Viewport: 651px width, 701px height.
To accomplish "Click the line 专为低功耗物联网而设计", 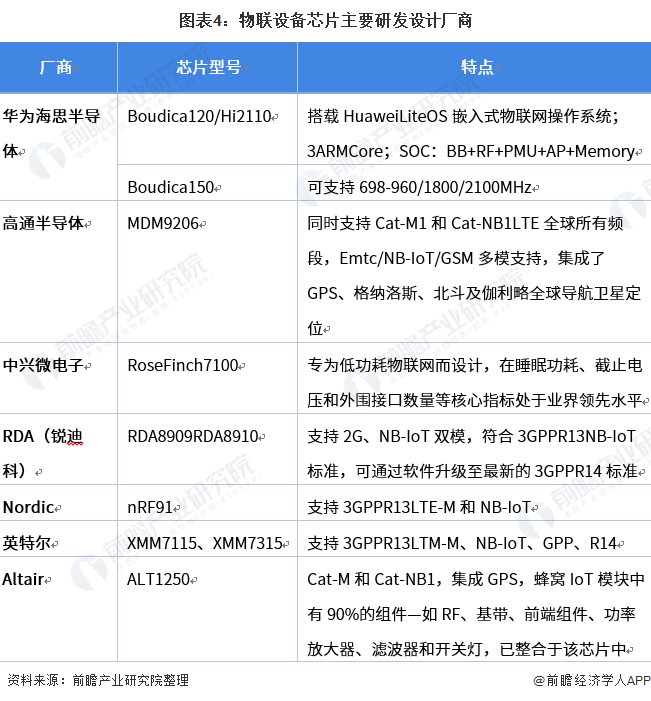I will (475, 365).
